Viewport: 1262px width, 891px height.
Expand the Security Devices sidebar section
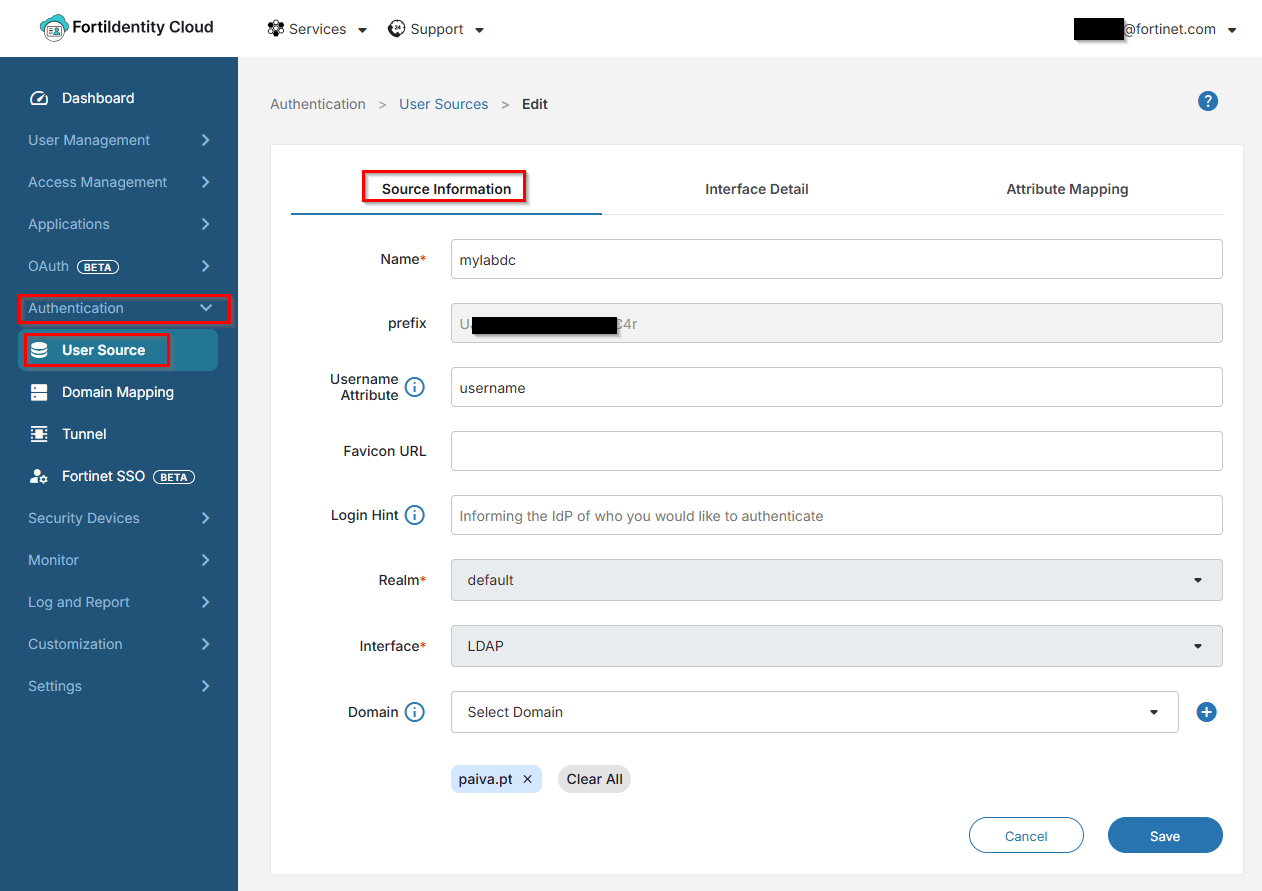[x=119, y=518]
